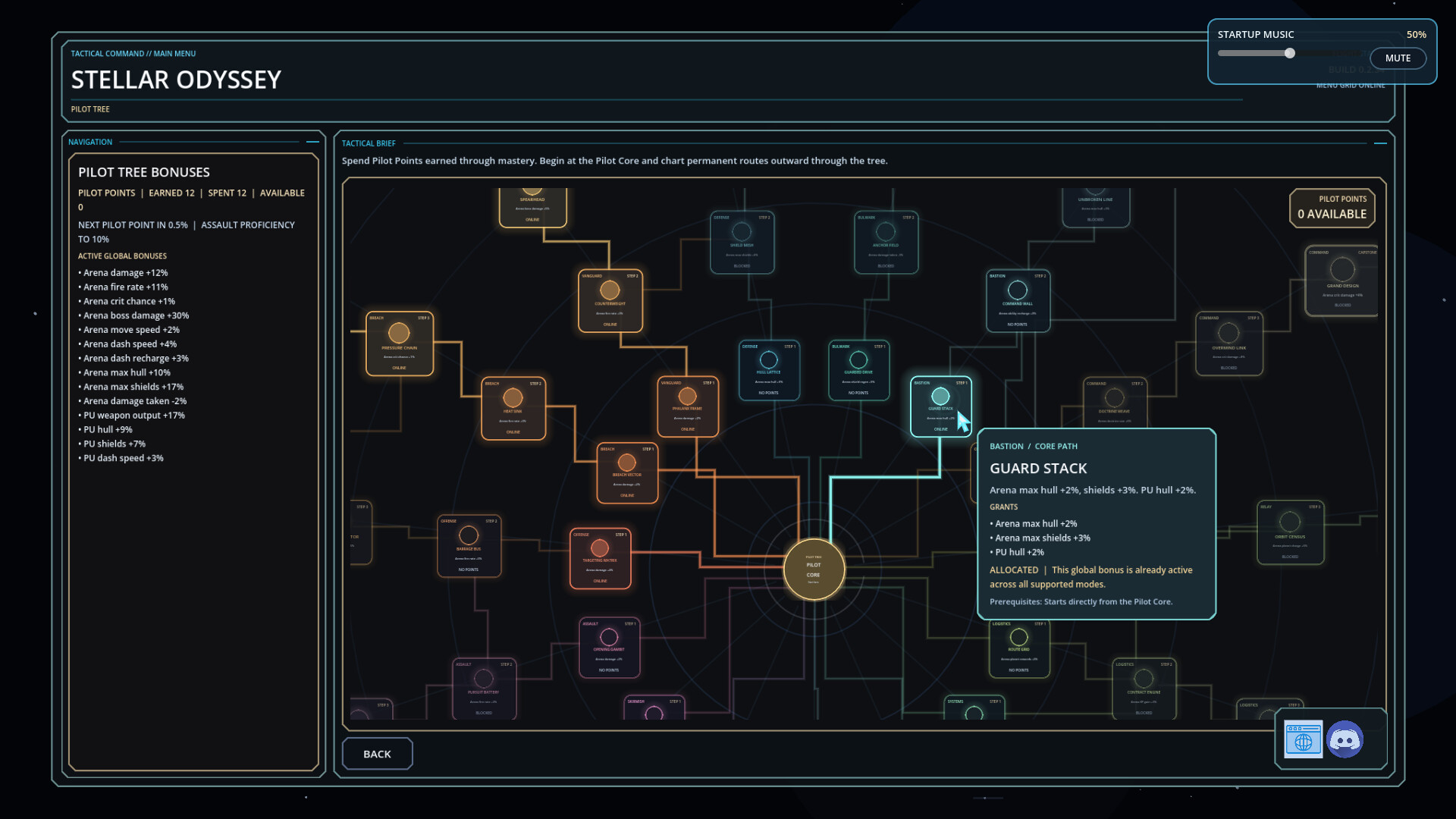Select the Heat Sink breach node

click(513, 409)
